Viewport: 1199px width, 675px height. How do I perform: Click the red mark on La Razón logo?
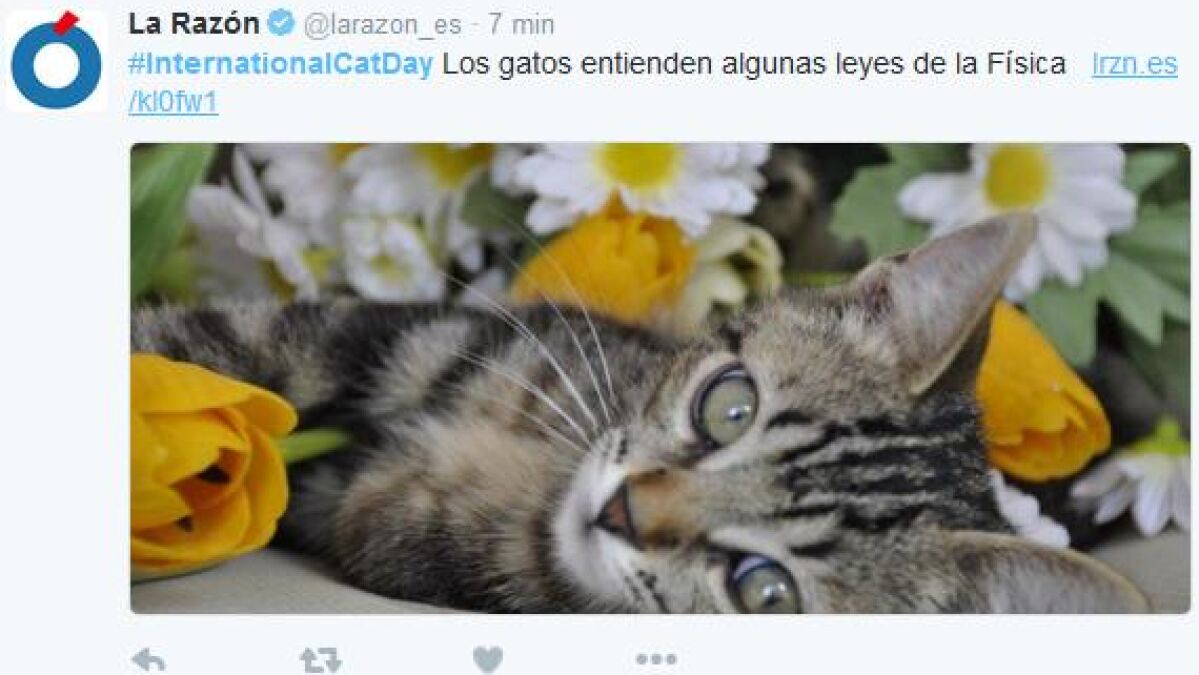click(x=66, y=22)
